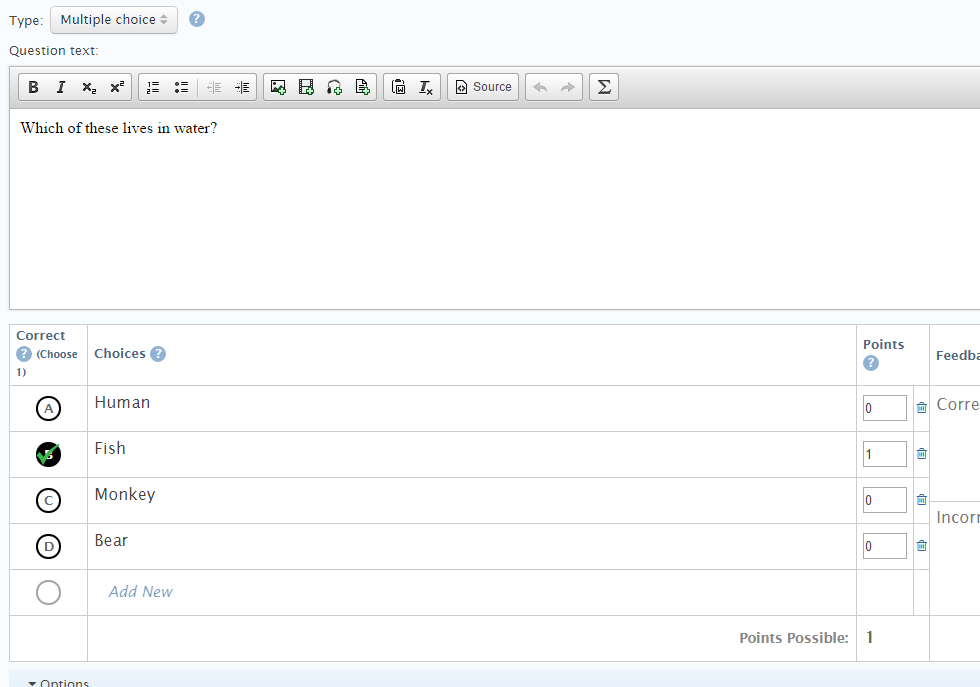Insert an image into question text
Image resolution: width=980 pixels, height=687 pixels.
click(279, 87)
